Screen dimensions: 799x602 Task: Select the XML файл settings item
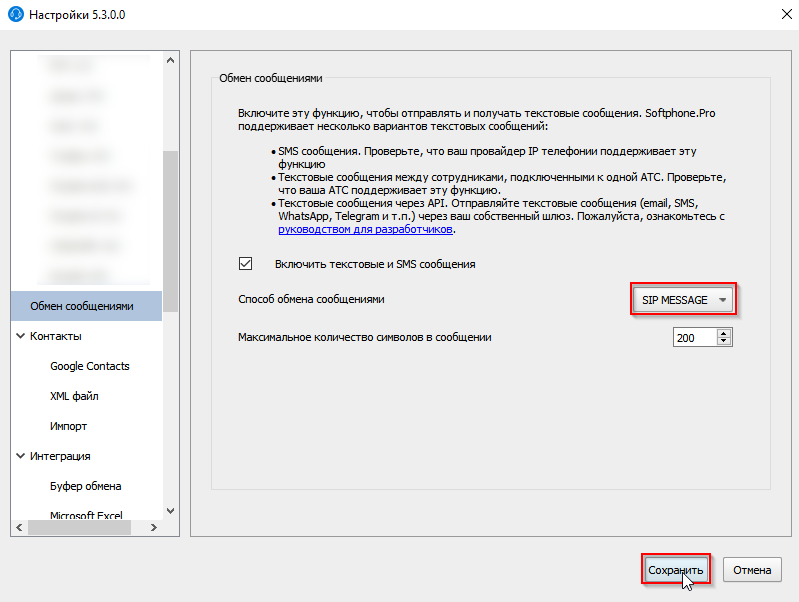[74, 396]
